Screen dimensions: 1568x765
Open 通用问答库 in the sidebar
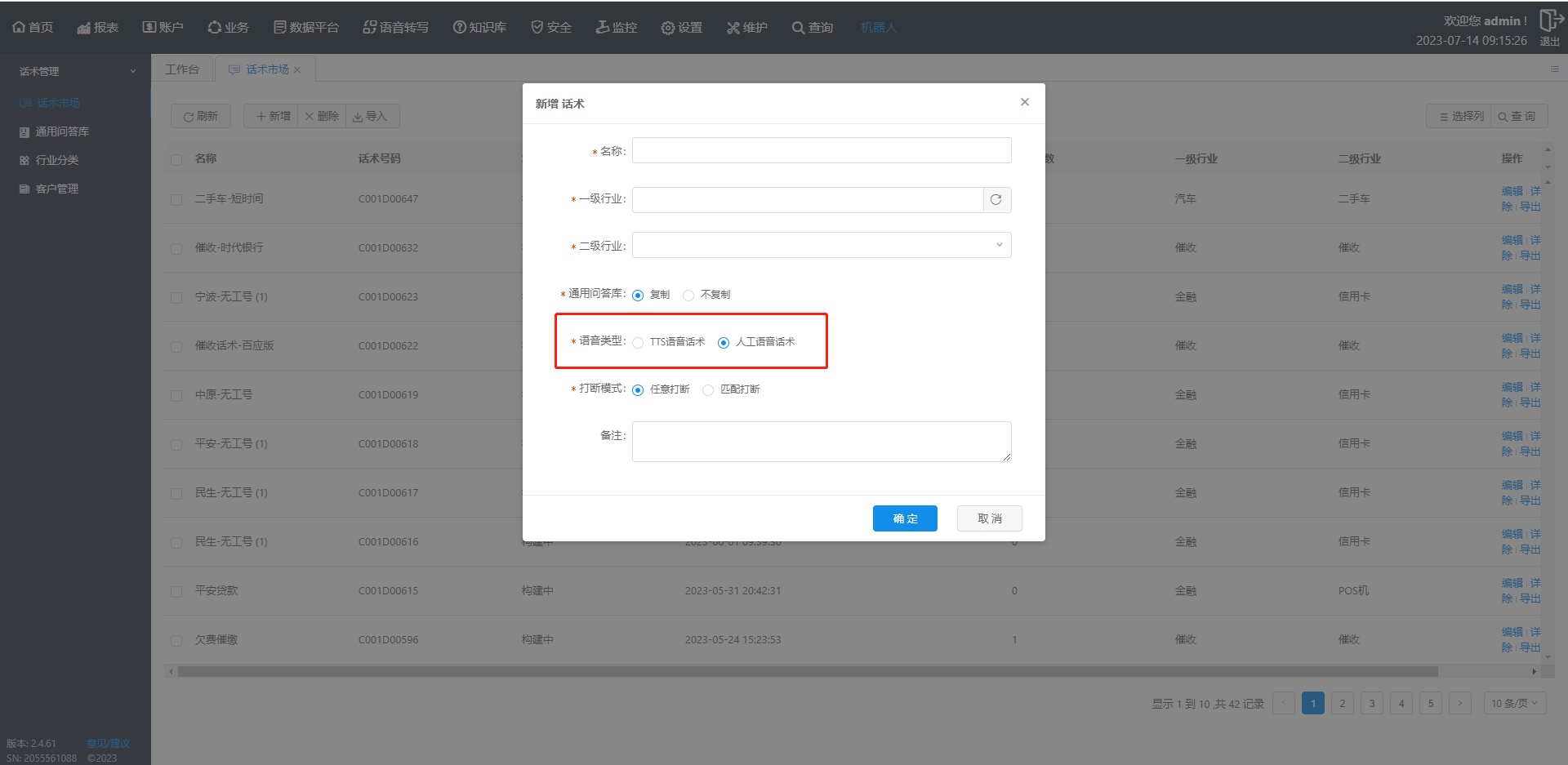pyautogui.click(x=62, y=131)
